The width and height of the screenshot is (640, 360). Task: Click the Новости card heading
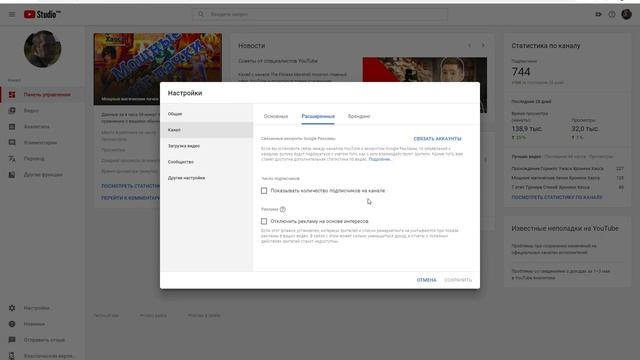tap(251, 46)
